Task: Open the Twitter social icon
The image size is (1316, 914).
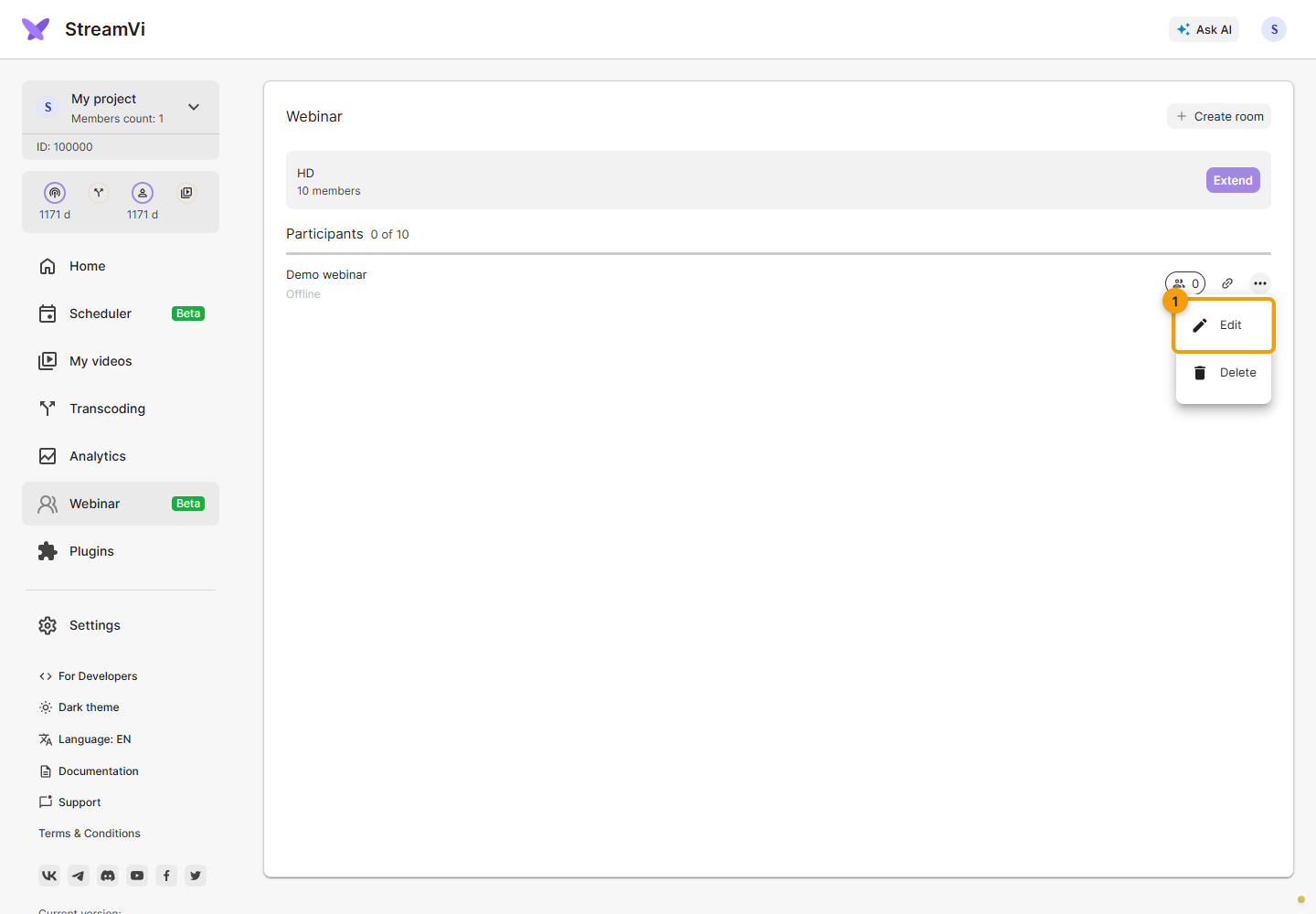Action: 196,876
